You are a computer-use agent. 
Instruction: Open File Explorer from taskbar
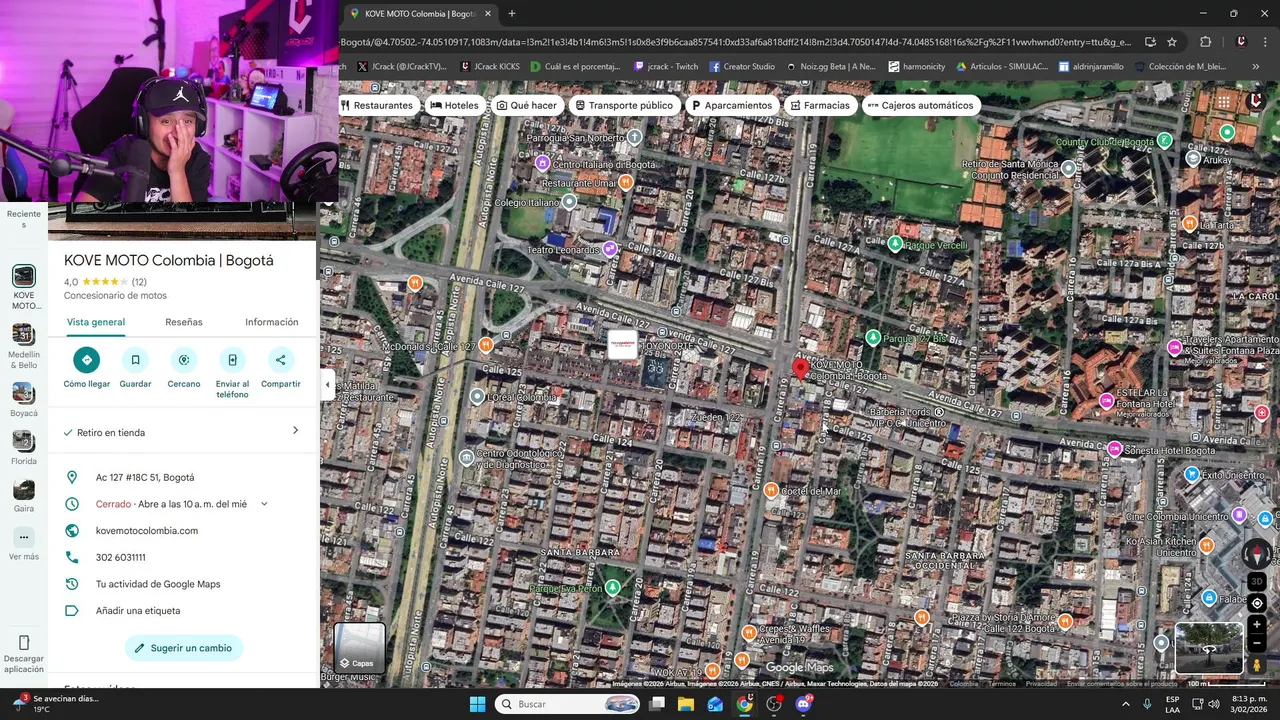tap(686, 704)
